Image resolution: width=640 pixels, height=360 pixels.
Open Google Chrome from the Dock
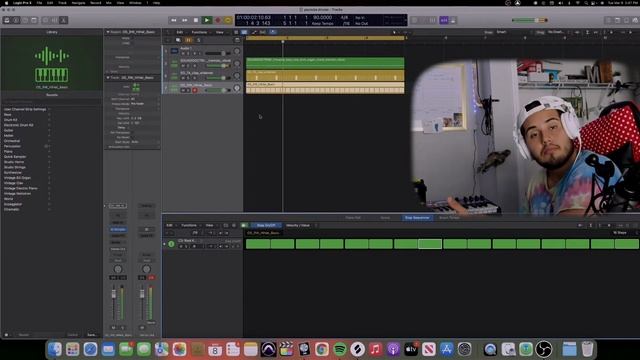(x=322, y=349)
